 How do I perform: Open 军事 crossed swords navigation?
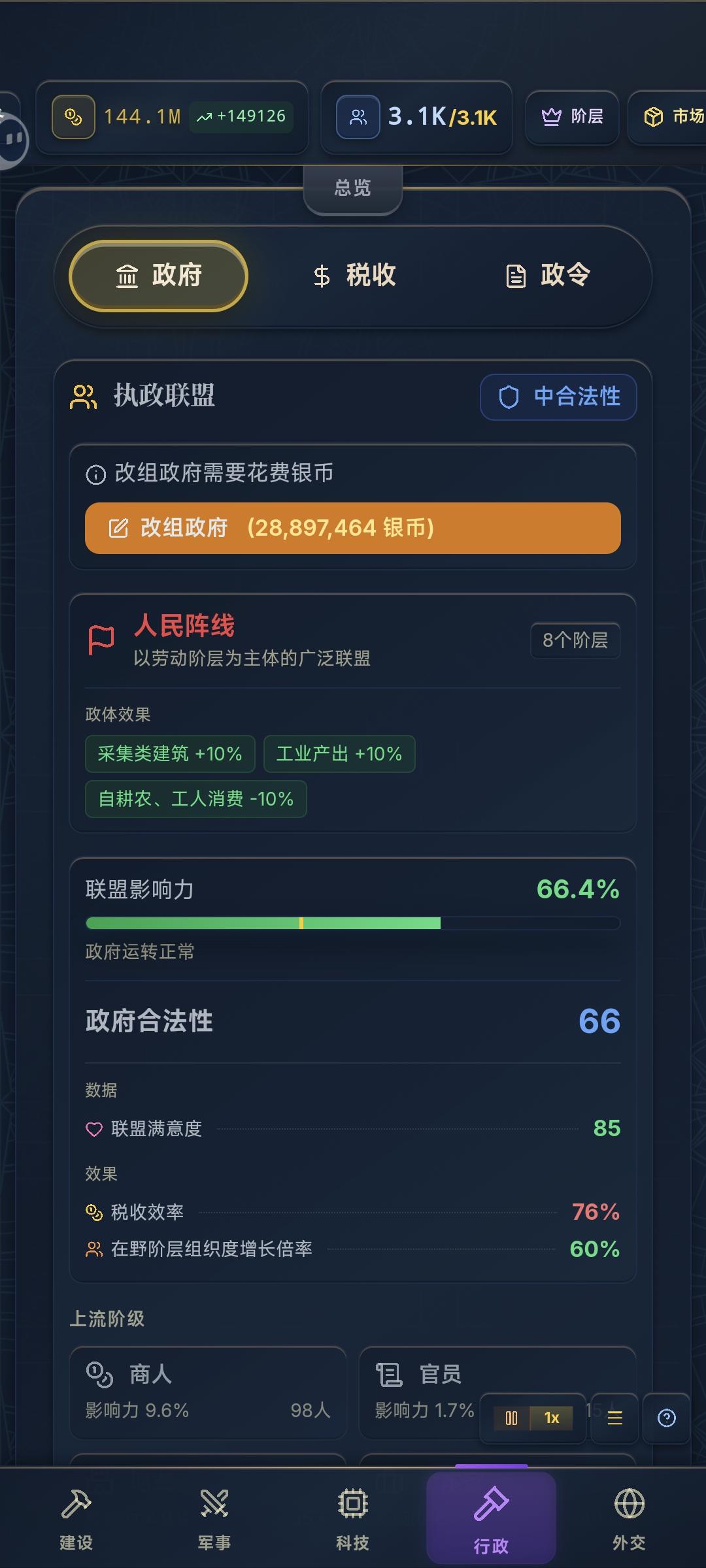tap(214, 1517)
